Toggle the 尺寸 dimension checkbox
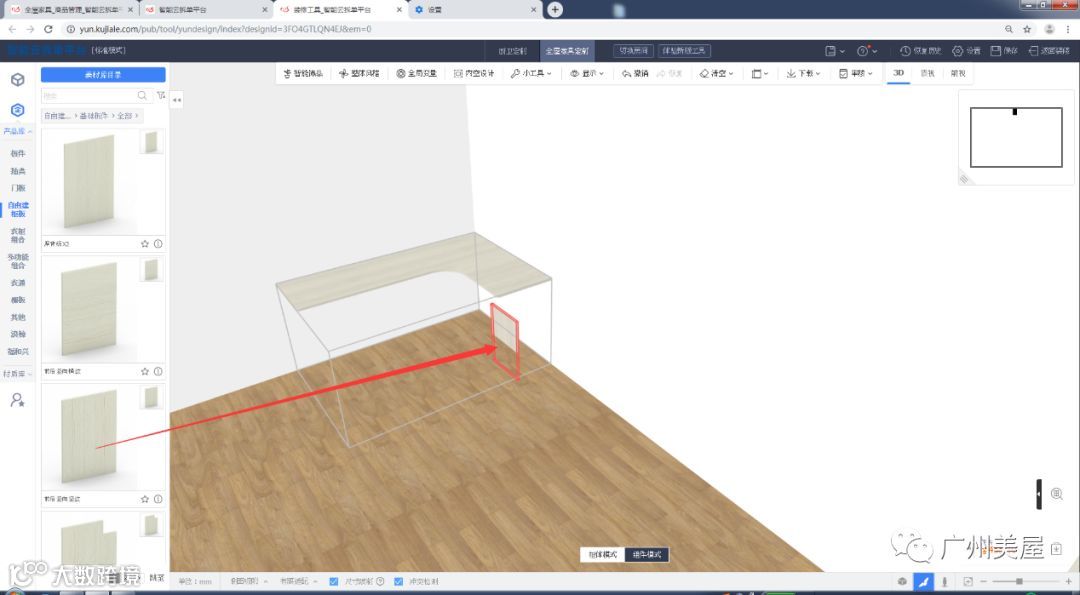The height and width of the screenshot is (595, 1080). coord(333,582)
